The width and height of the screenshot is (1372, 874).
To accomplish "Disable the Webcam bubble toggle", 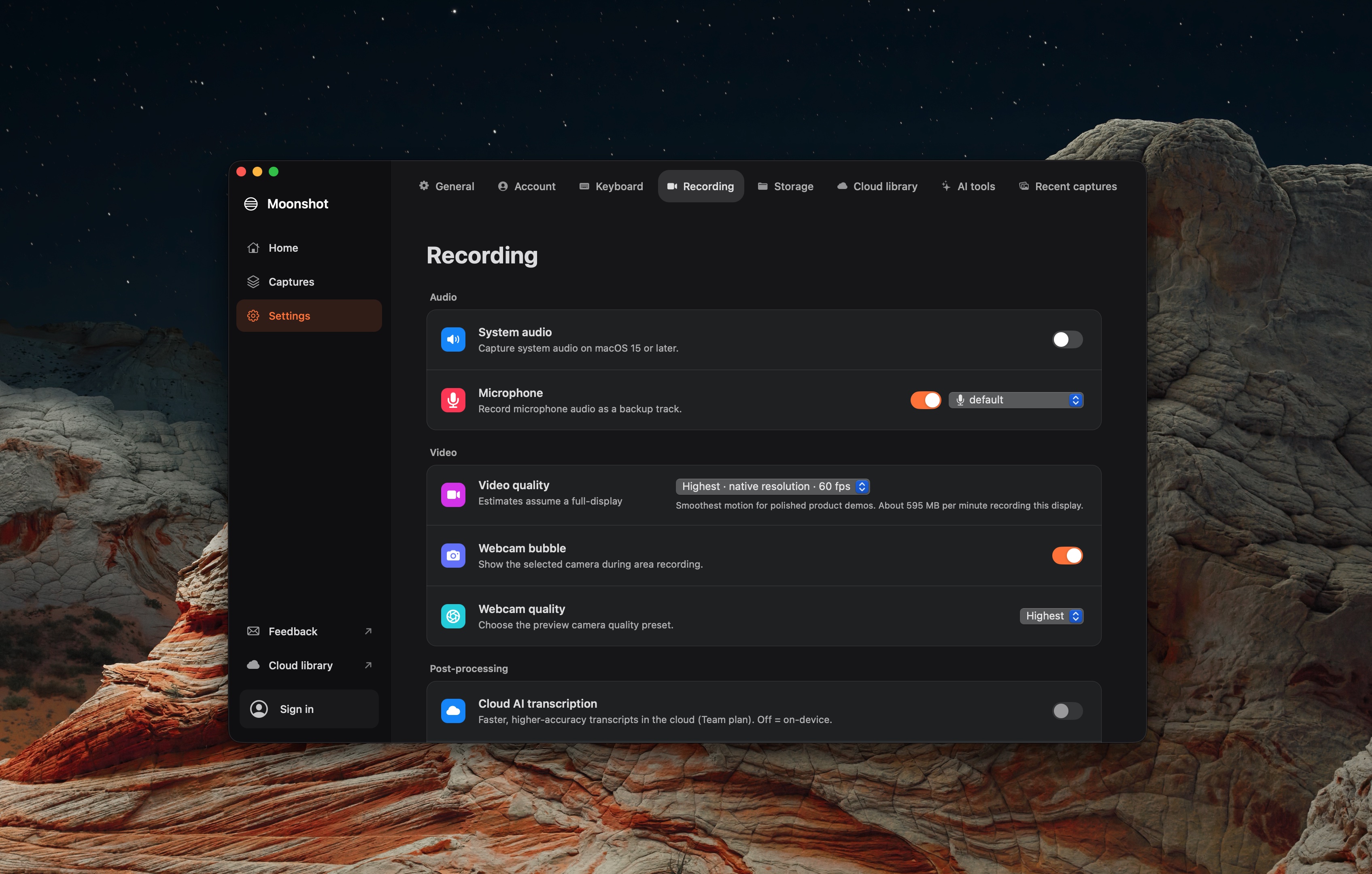I will (1067, 556).
